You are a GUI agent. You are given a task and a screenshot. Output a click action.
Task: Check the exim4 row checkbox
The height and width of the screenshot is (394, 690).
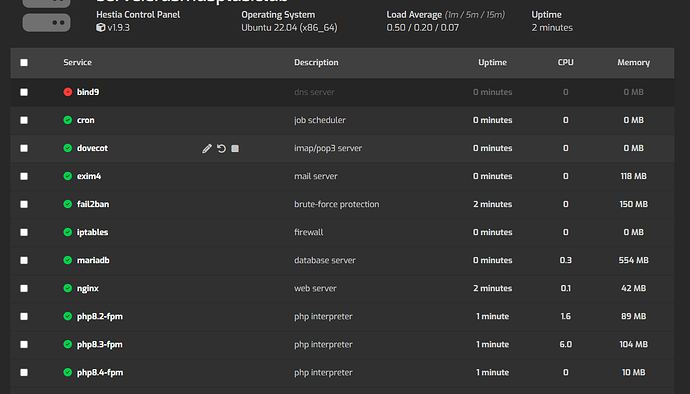pos(24,176)
